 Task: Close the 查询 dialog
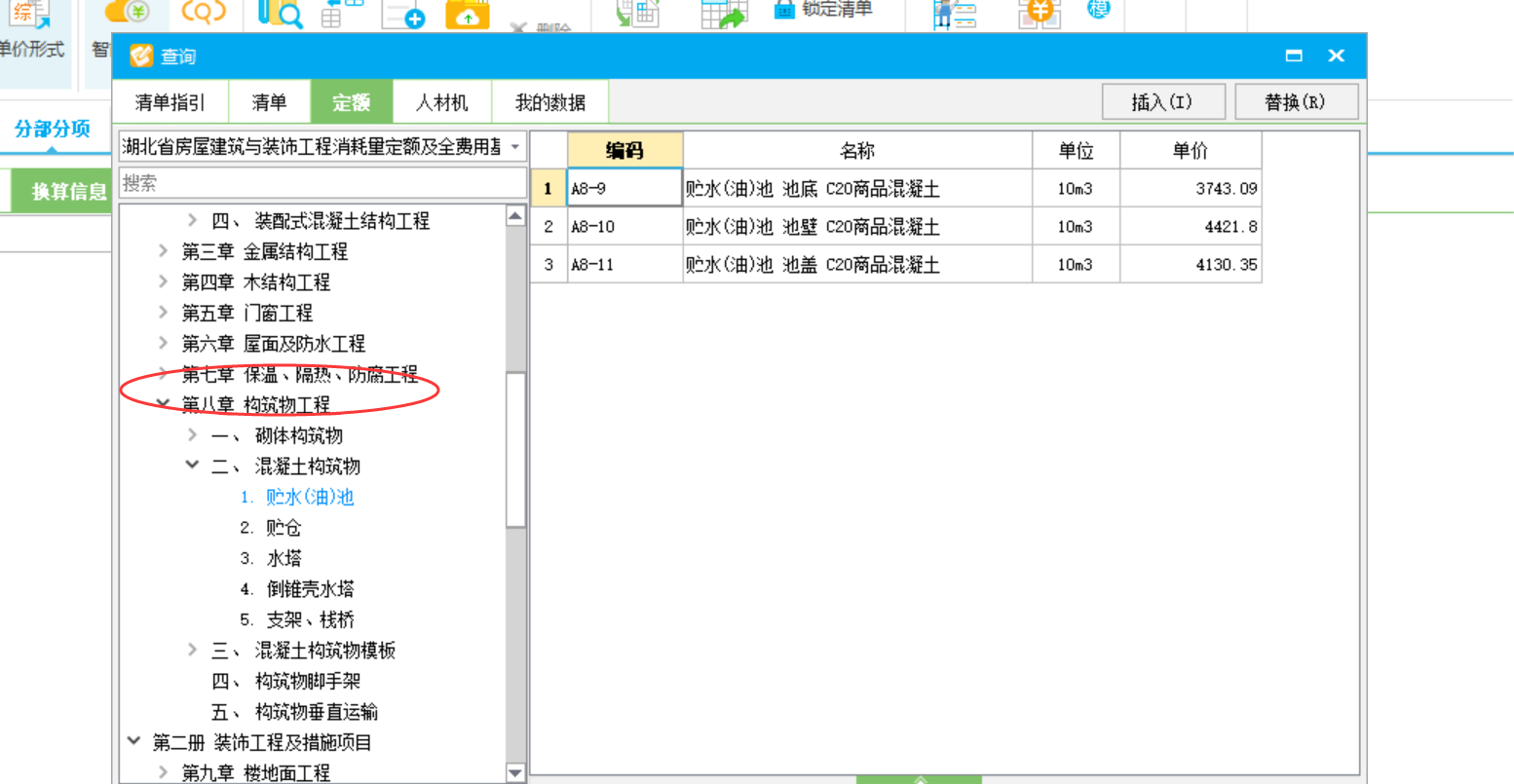point(1336,56)
